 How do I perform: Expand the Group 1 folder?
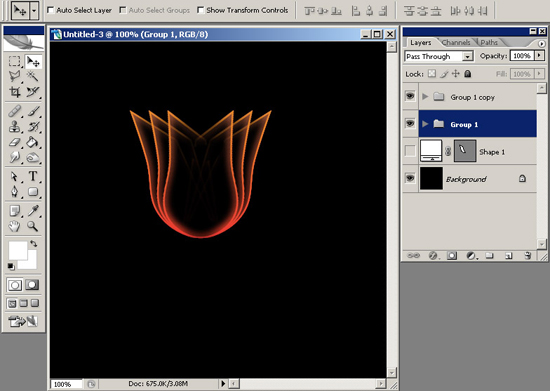(425, 124)
